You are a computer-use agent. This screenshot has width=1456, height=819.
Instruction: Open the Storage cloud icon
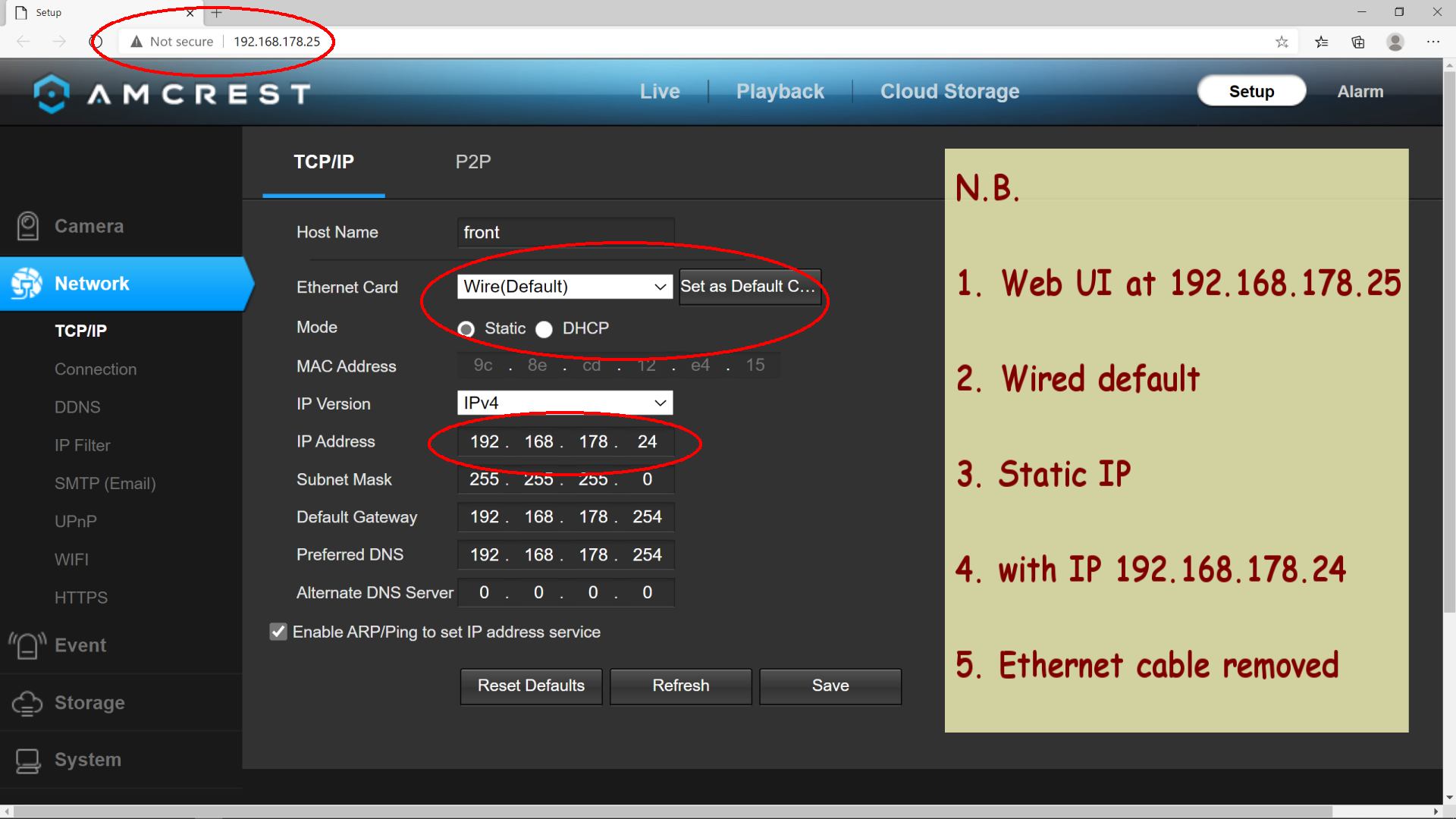pos(27,703)
